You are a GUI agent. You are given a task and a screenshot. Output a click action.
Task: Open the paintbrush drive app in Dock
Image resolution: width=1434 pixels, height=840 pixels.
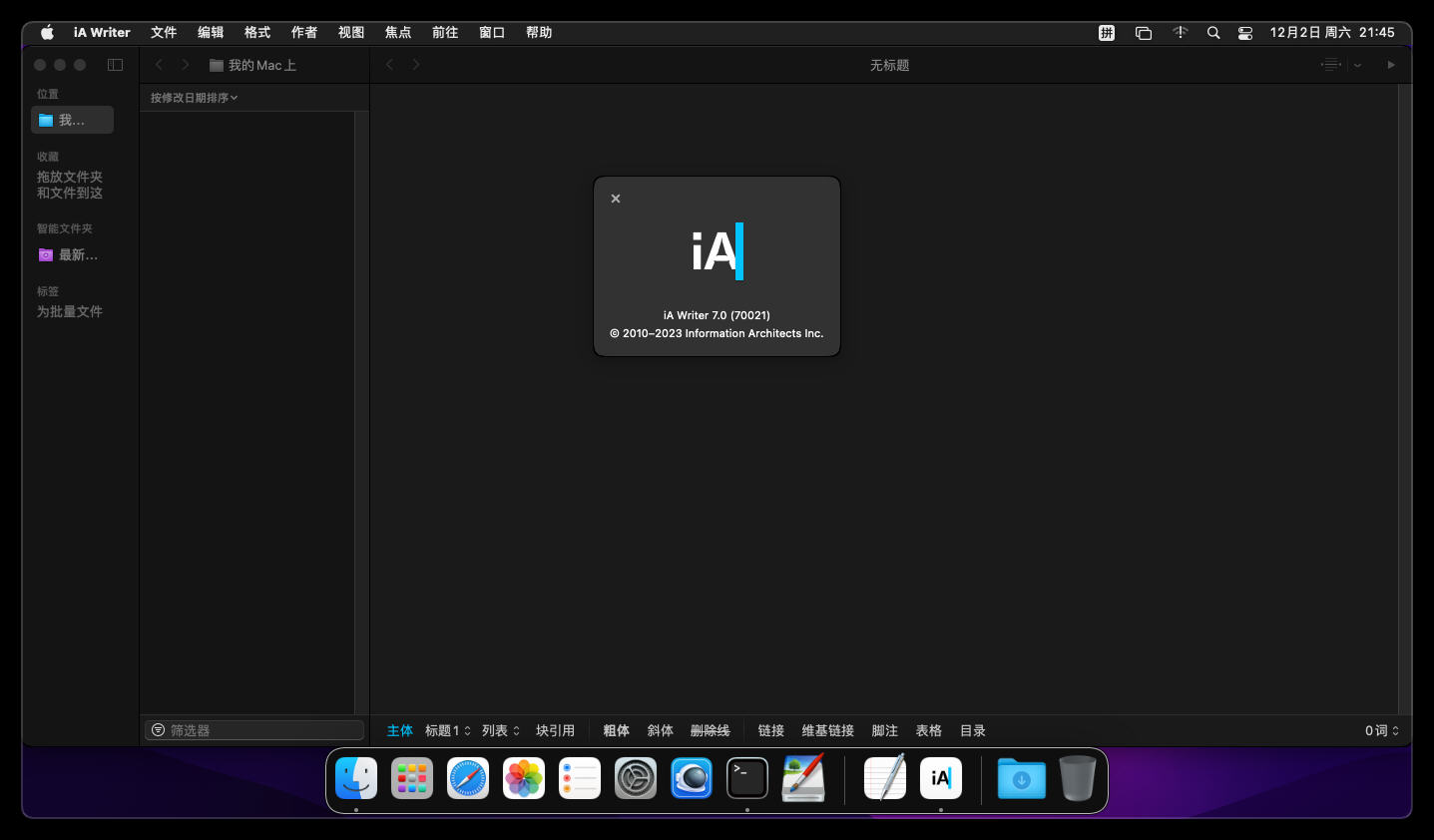[x=803, y=778]
